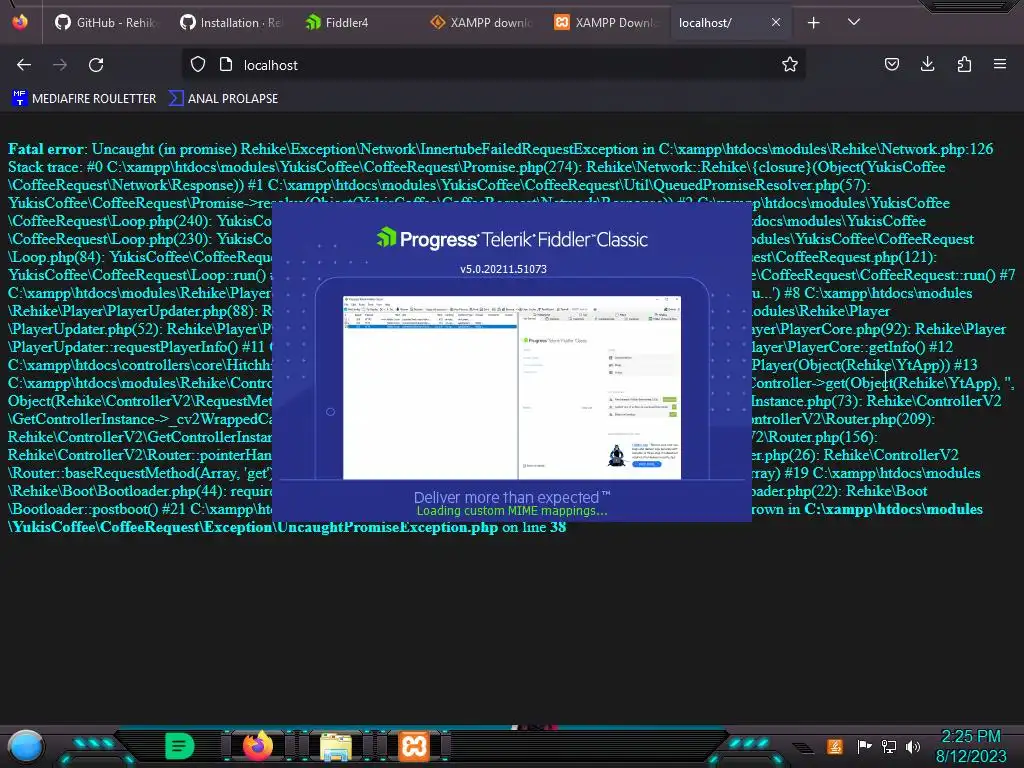
Task: Click the Fiddler Classic splash screenshot
Action: 511,387
